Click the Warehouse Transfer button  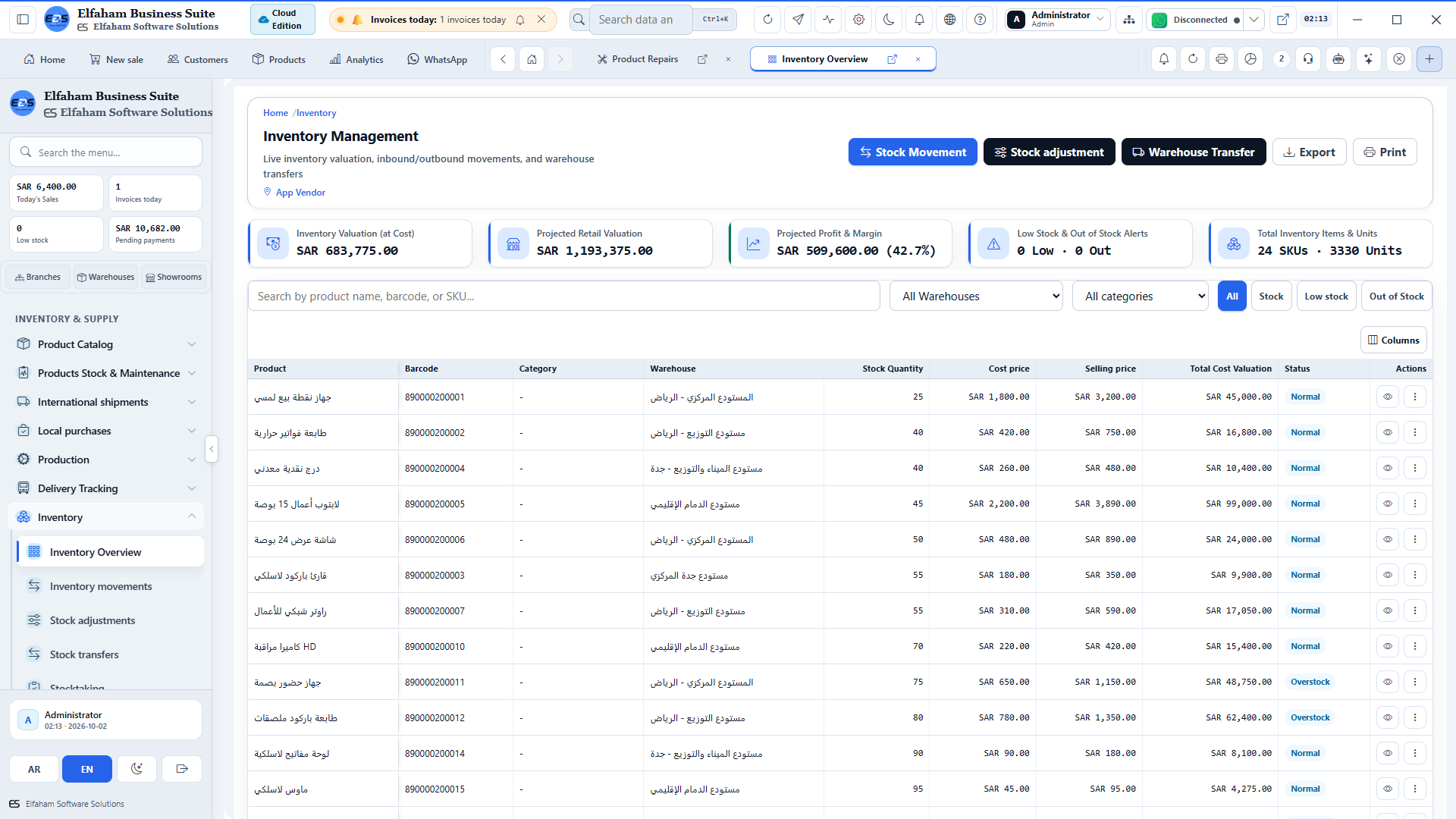[1194, 152]
